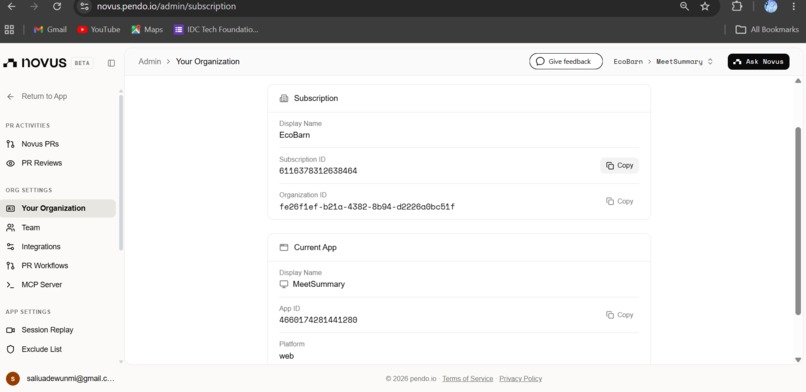Open the browser extensions puzzle icon
806x392 pixels.
coord(737,7)
